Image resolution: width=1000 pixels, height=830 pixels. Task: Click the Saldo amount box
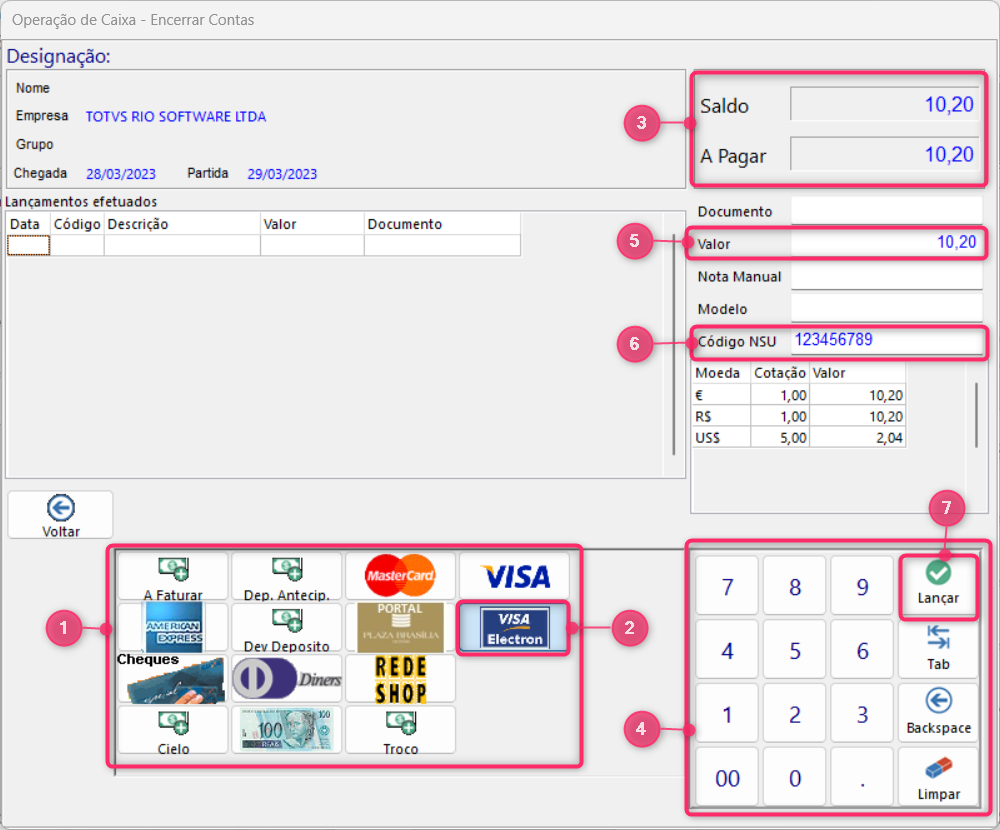885,104
